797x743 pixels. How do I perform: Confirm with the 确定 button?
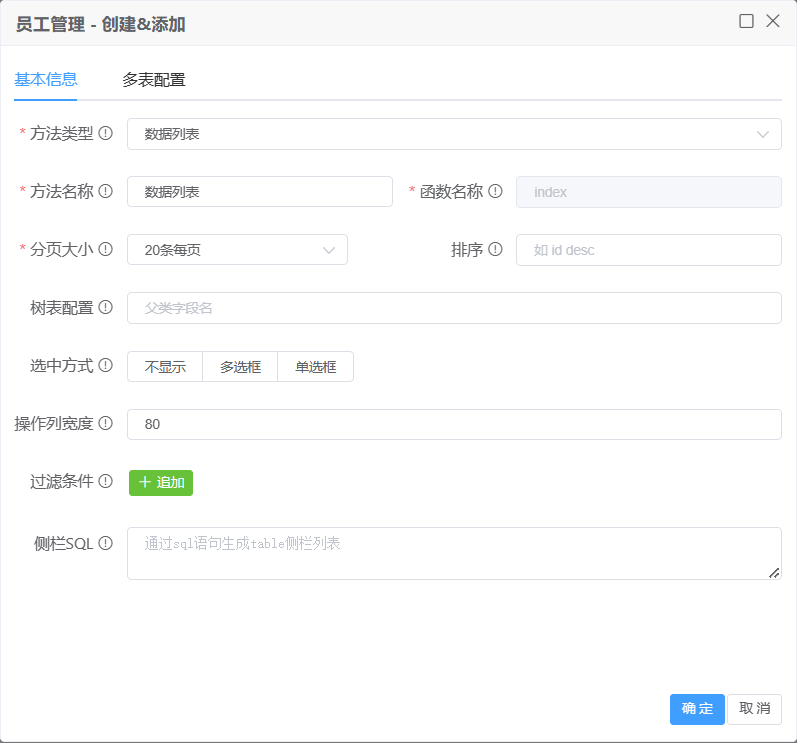(x=697, y=709)
